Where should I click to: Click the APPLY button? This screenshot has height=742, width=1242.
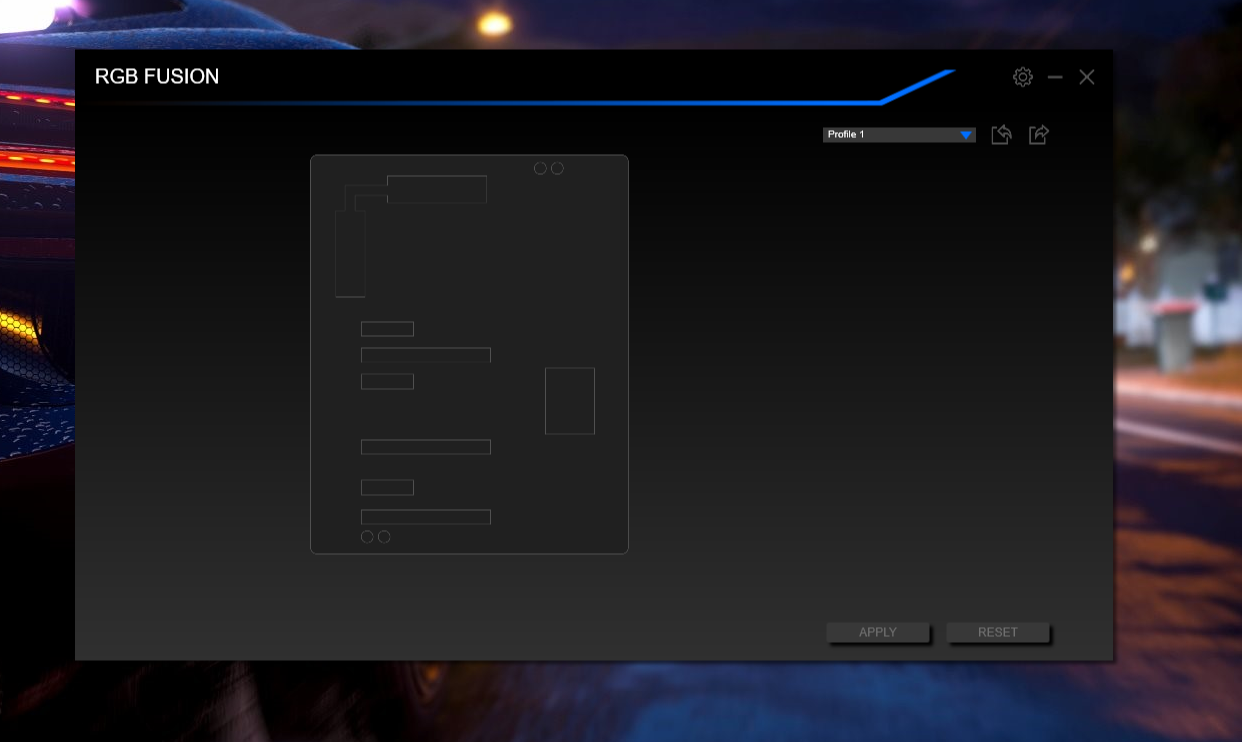click(878, 632)
